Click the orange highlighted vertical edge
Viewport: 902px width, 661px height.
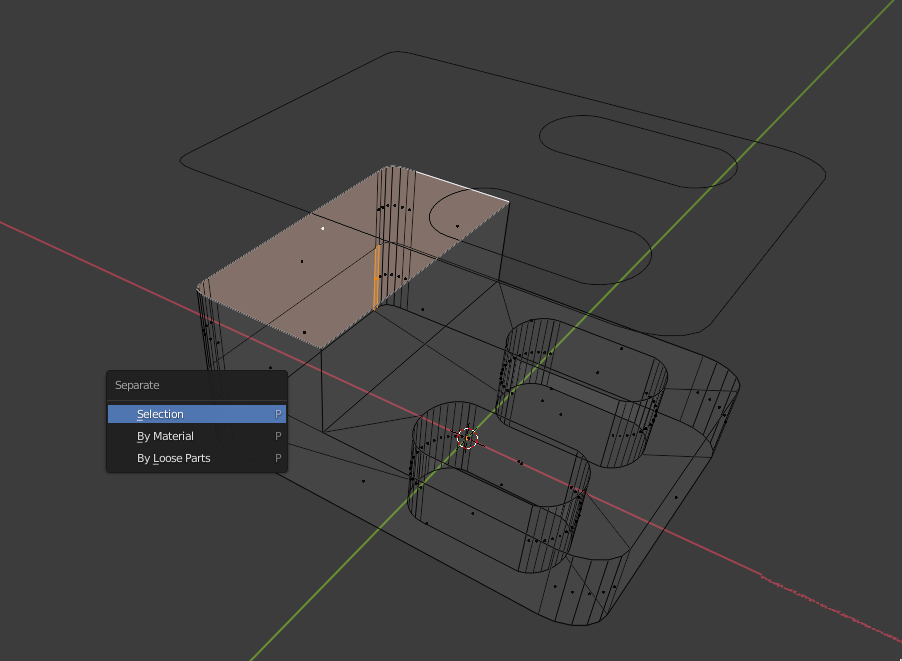click(376, 277)
